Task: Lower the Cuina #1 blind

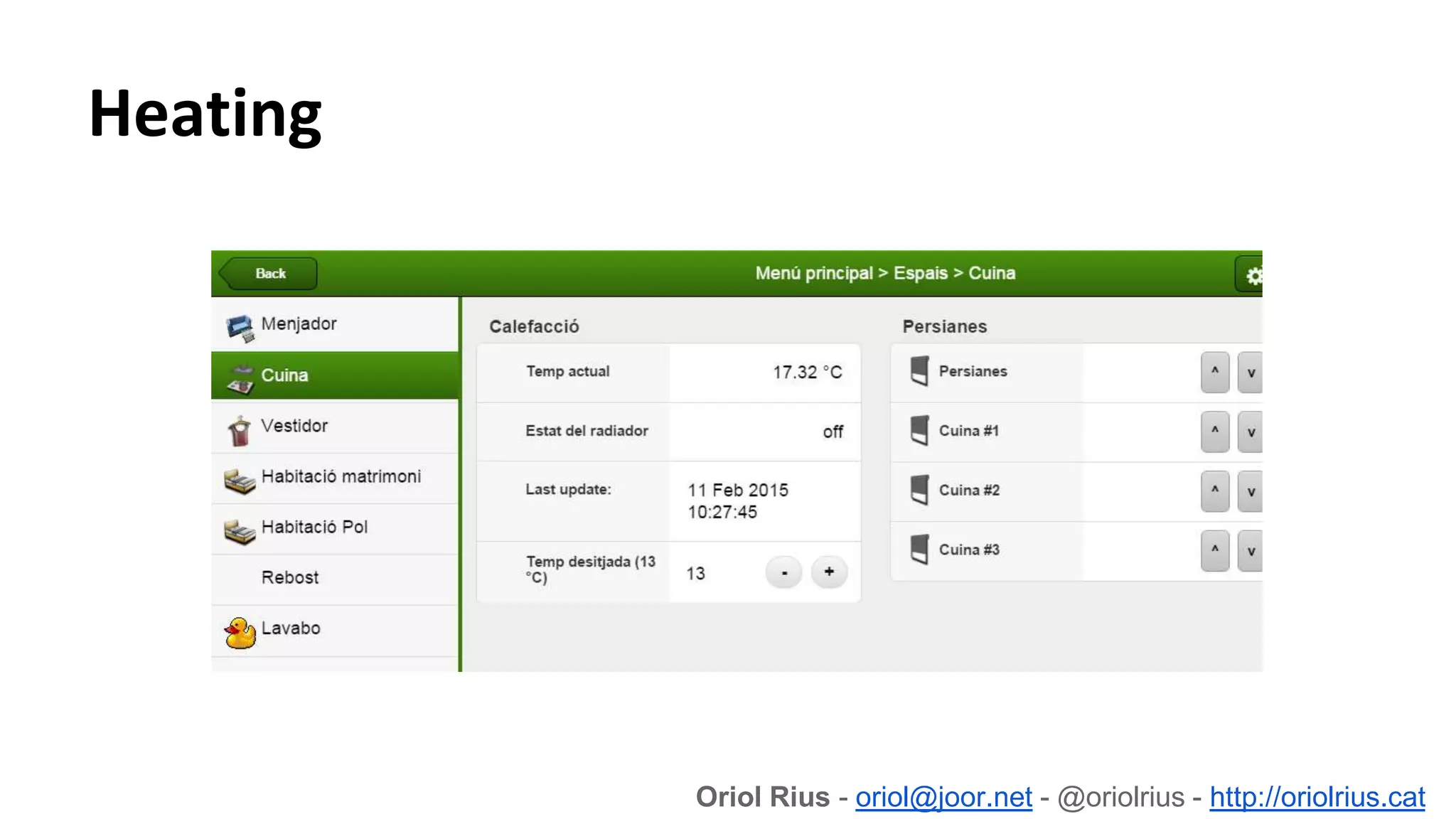Action: point(1251,432)
